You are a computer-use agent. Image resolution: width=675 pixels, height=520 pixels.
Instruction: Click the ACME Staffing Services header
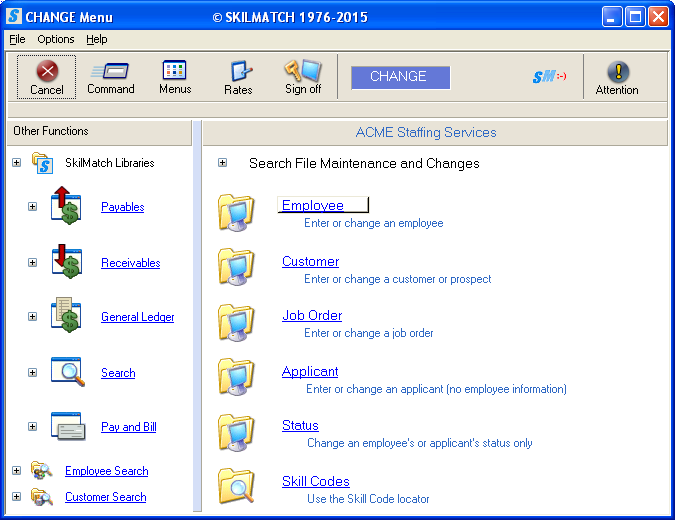(435, 133)
